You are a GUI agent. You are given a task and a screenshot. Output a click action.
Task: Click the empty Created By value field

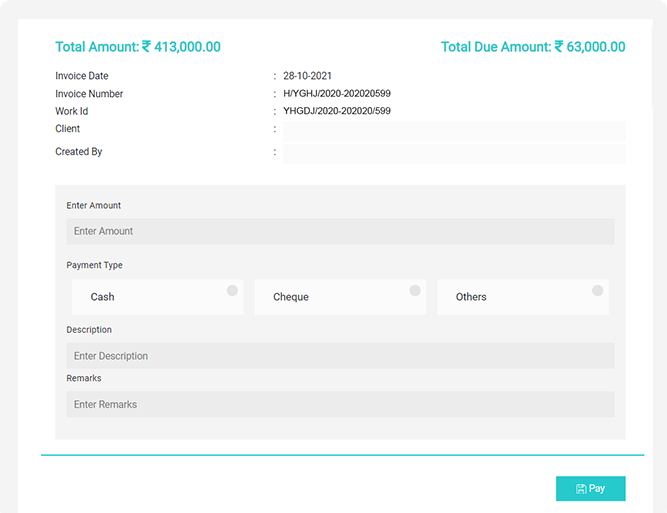tap(454, 153)
